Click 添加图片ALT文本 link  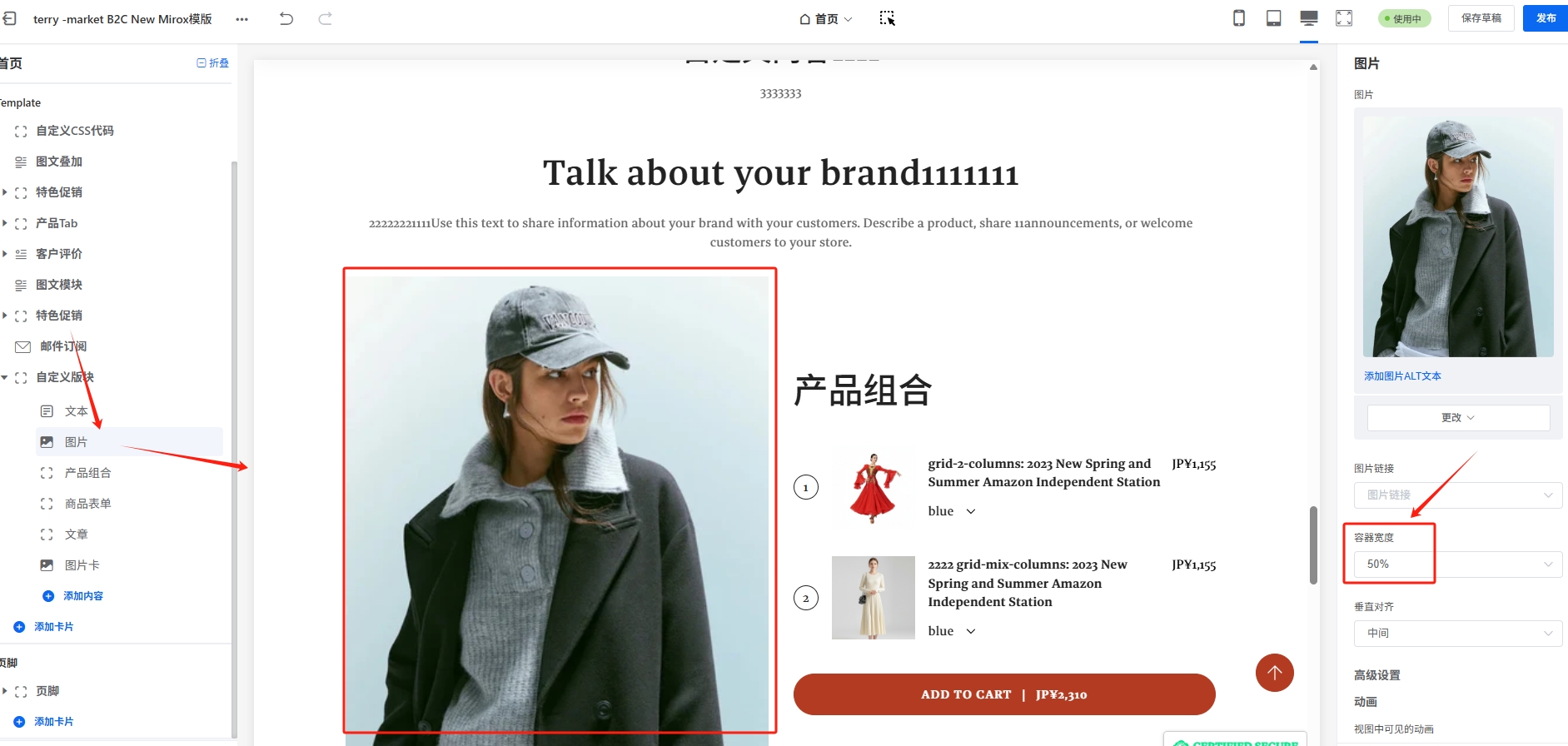pos(1402,376)
